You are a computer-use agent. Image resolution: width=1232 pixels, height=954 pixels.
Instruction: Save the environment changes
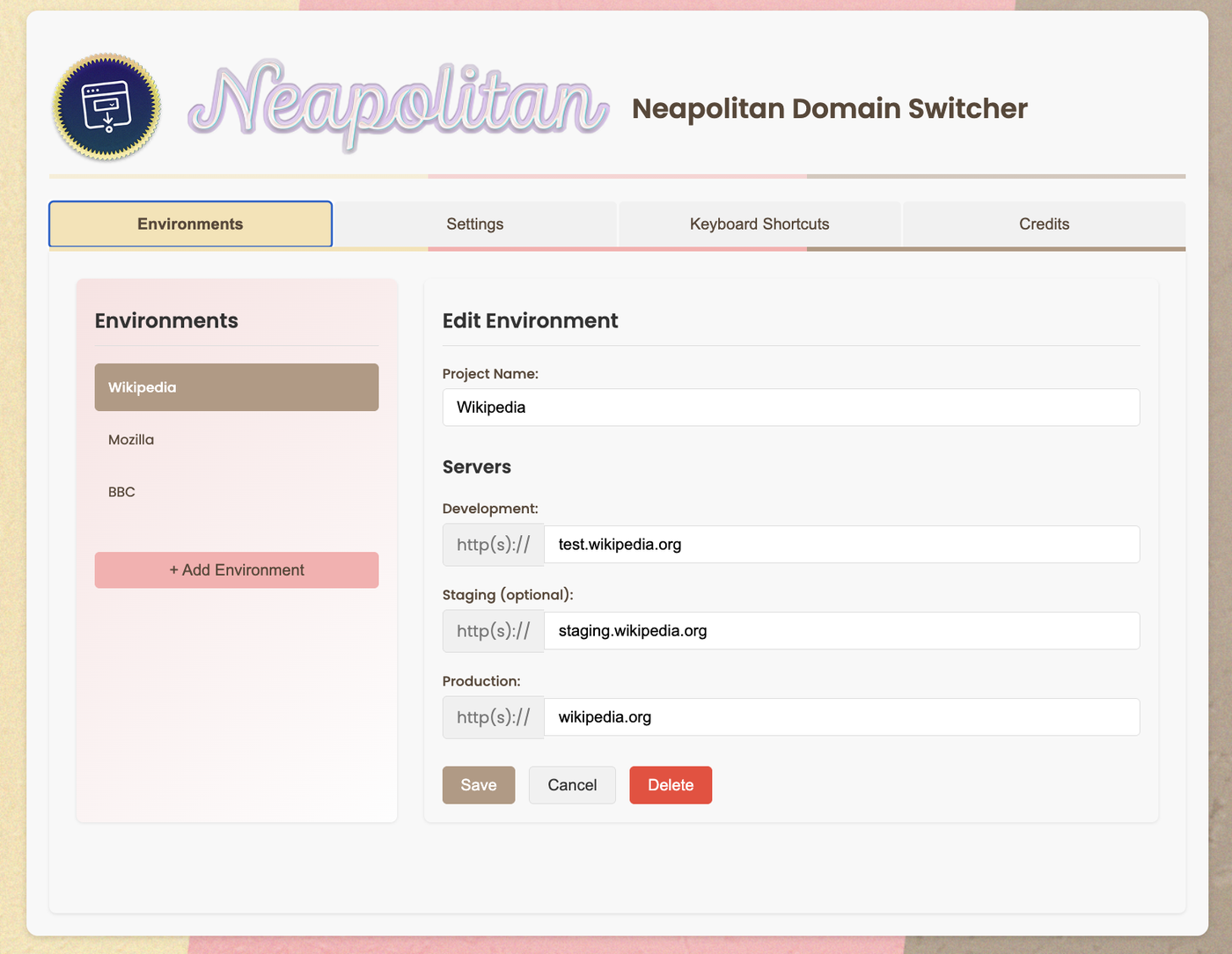[x=479, y=785]
